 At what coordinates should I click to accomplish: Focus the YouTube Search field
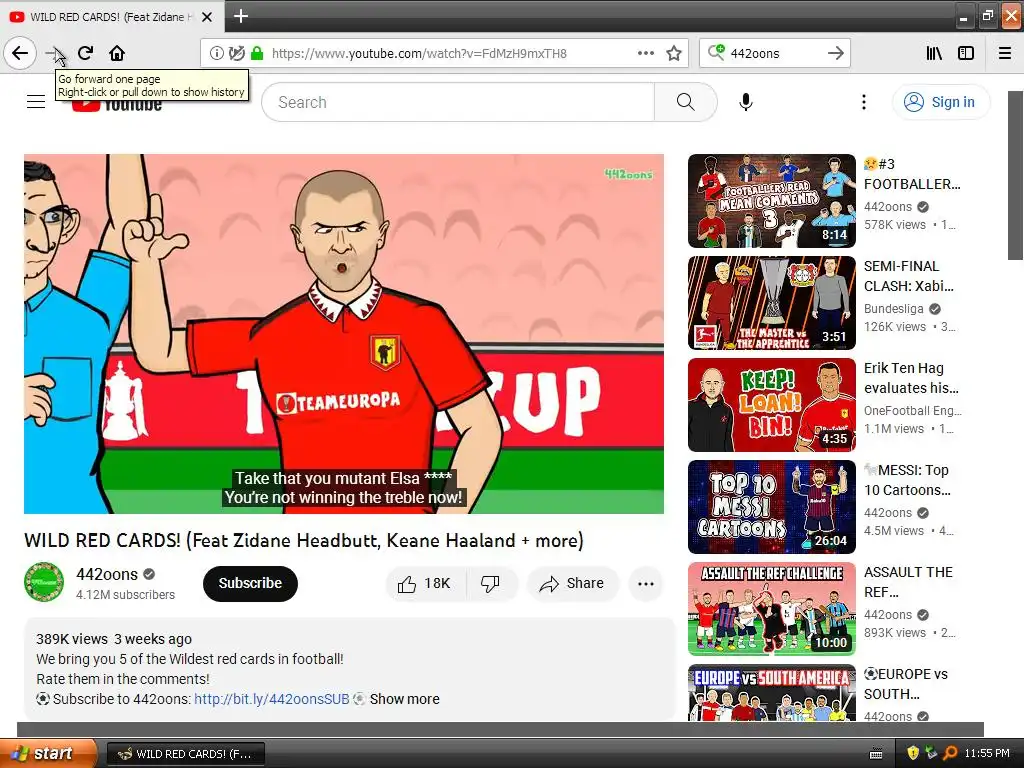pyautogui.click(x=458, y=102)
